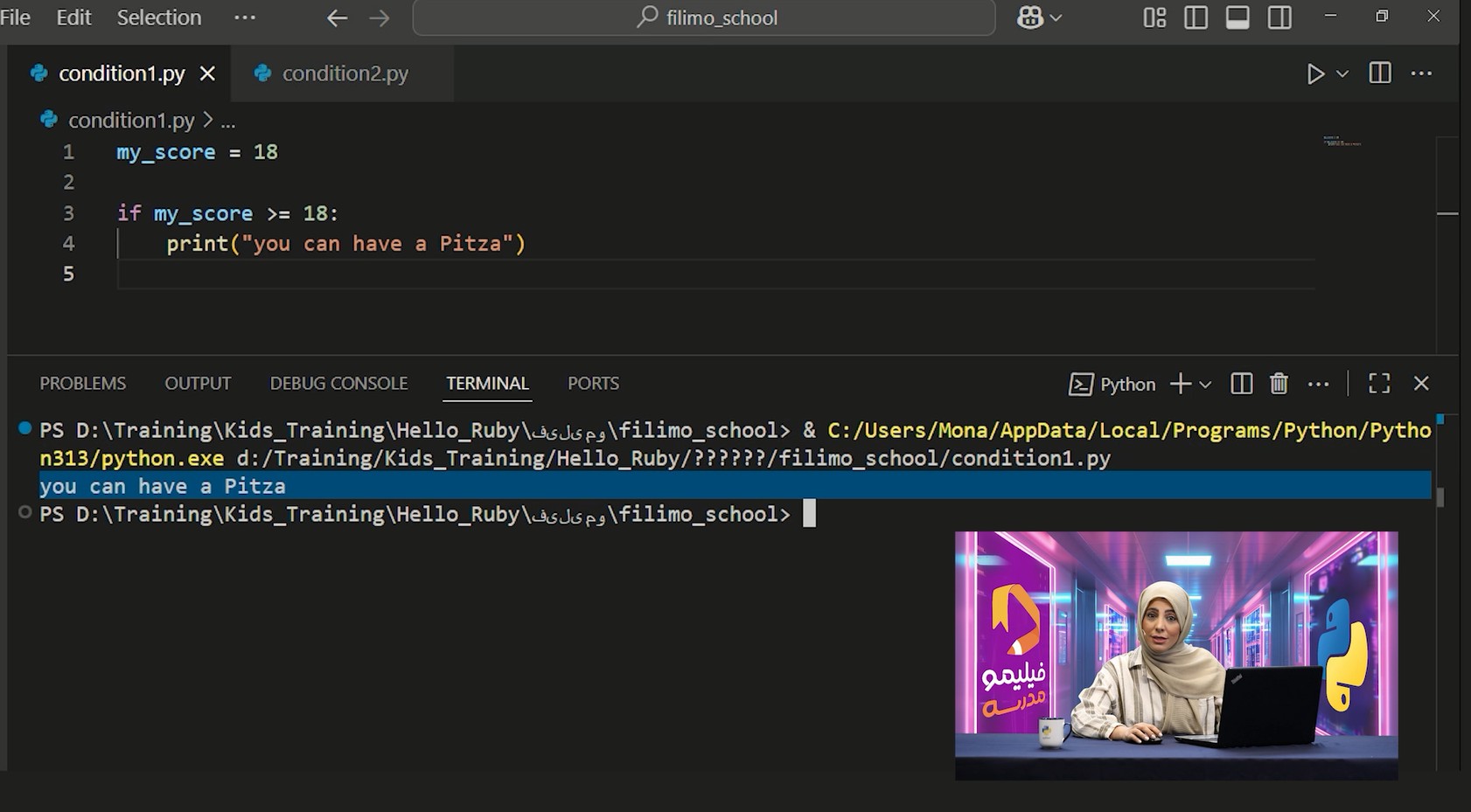This screenshot has width=1471, height=812.
Task: Open the Selection menu
Action: (x=159, y=17)
